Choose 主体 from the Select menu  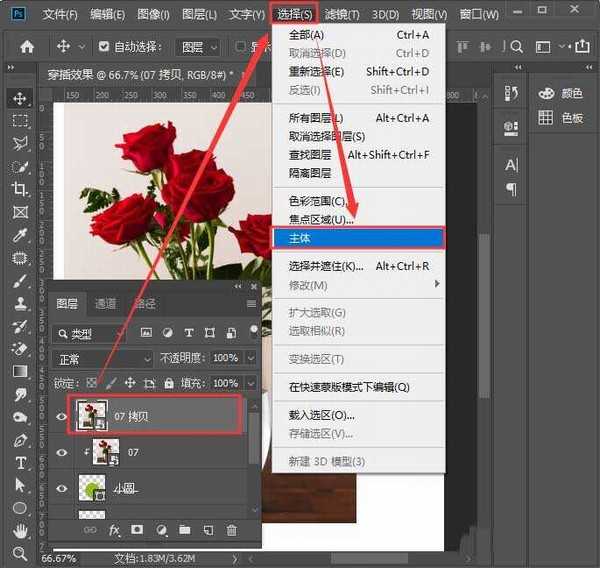tap(357, 239)
